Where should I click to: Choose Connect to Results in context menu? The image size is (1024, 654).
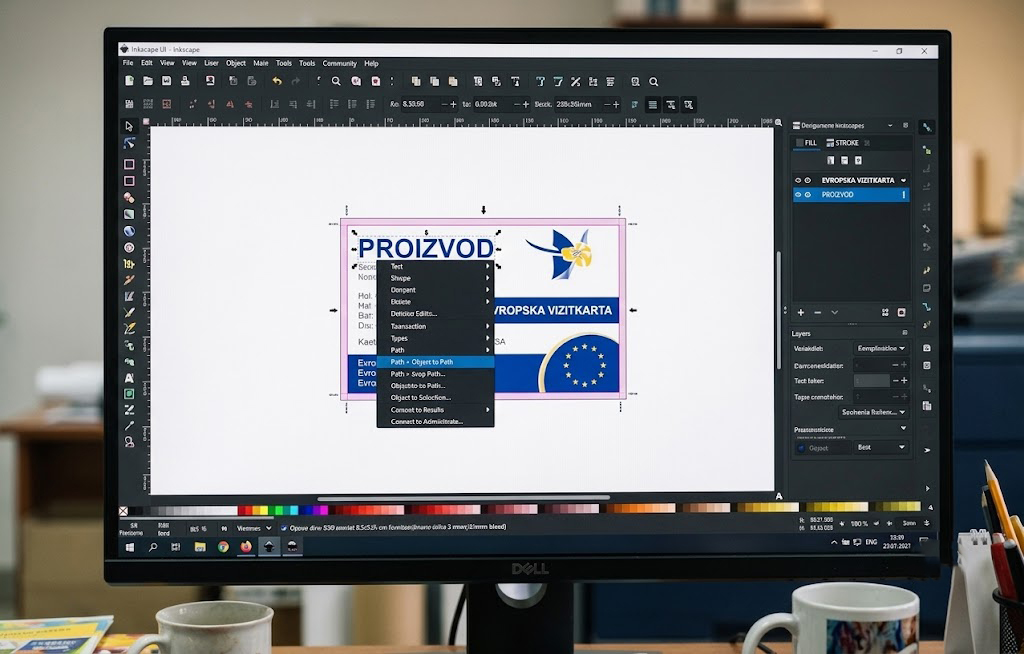point(435,410)
